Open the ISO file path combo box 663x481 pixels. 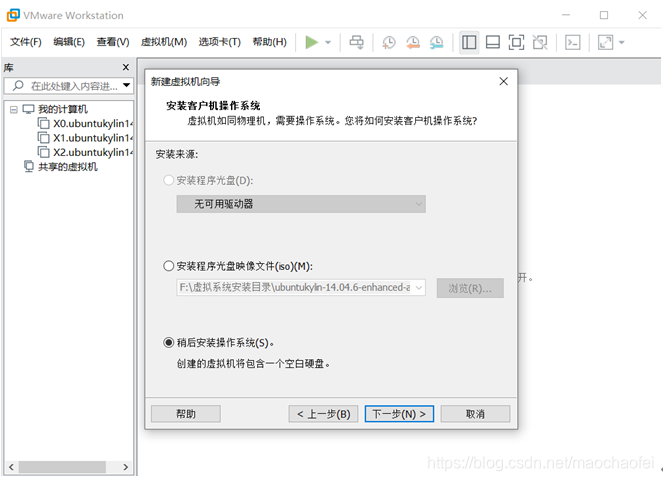pyautogui.click(x=301, y=287)
